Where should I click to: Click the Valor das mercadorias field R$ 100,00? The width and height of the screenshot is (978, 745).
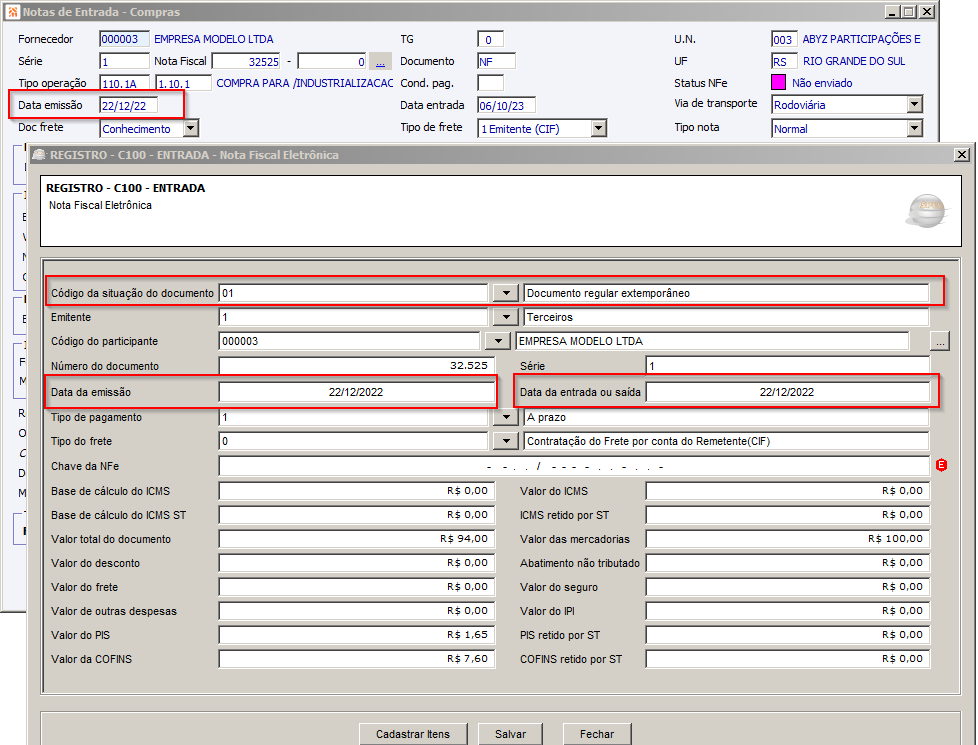(x=788, y=538)
